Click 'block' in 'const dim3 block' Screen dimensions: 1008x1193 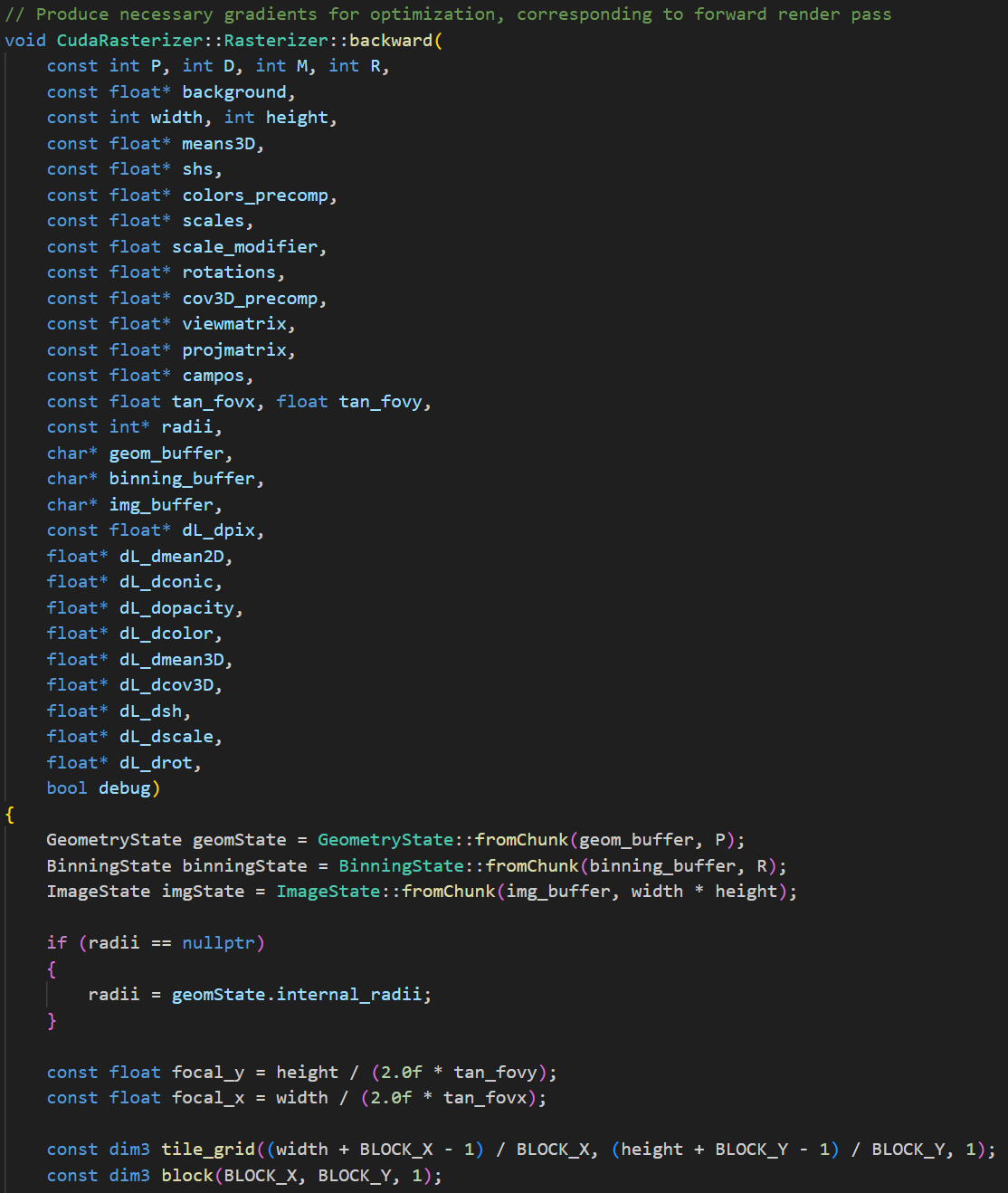pos(187,1176)
